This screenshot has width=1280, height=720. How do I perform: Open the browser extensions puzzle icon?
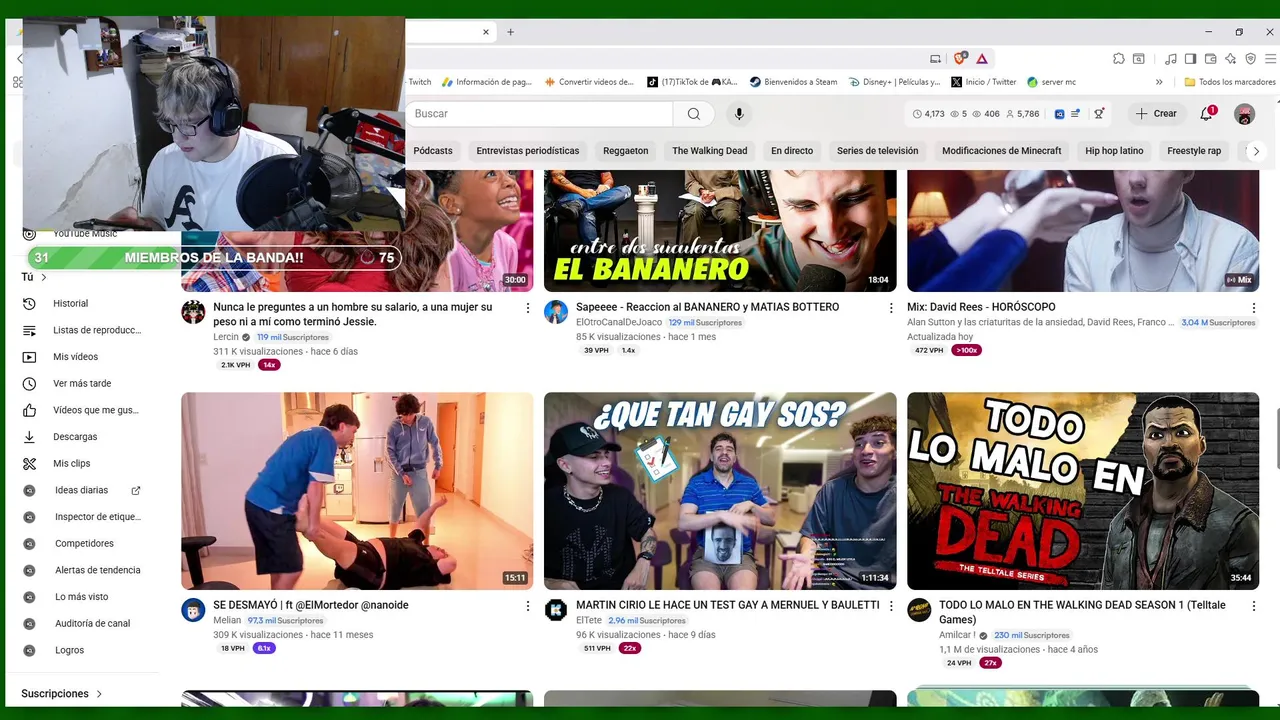click(x=1119, y=59)
